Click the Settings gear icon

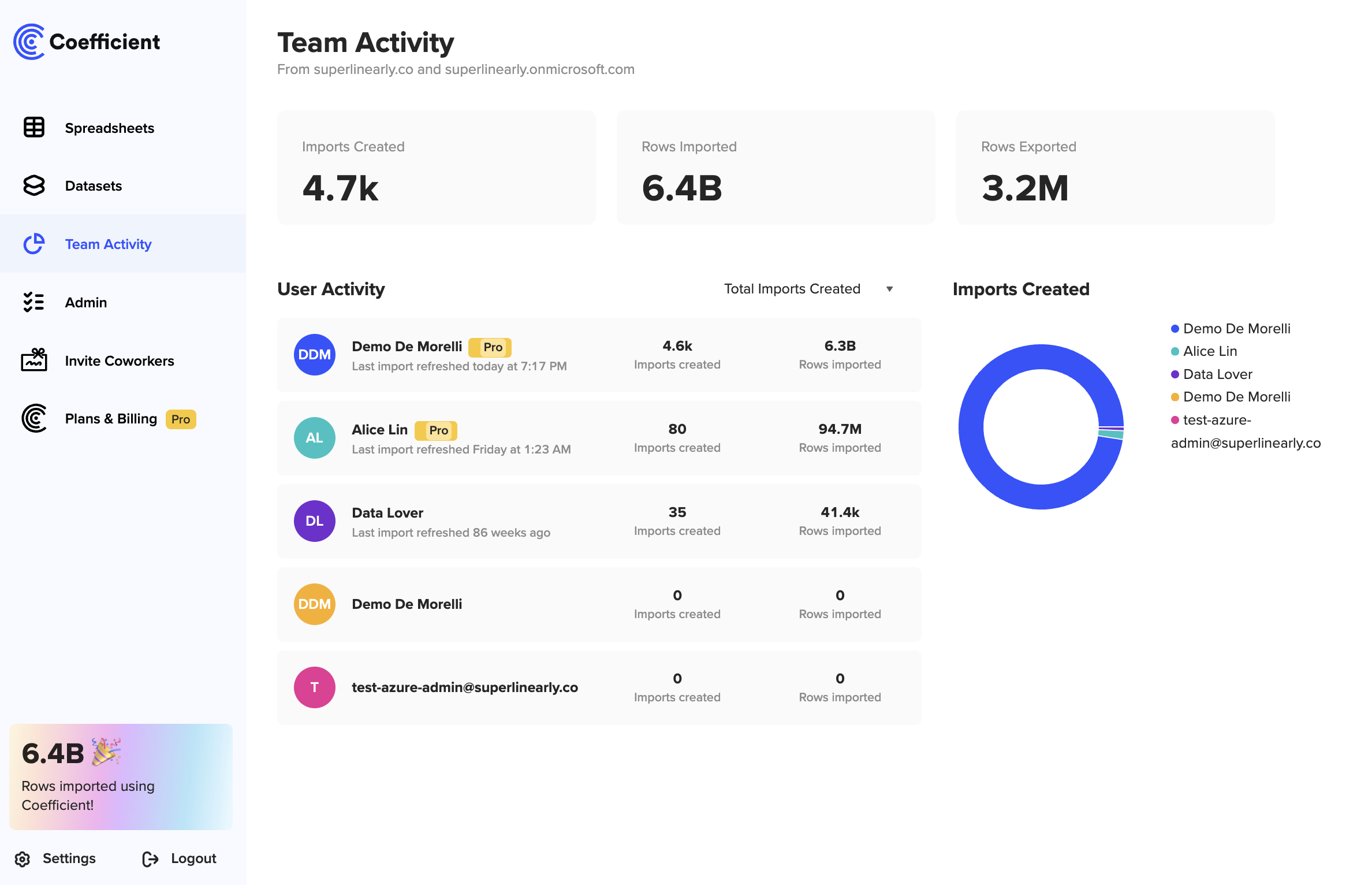point(23,859)
